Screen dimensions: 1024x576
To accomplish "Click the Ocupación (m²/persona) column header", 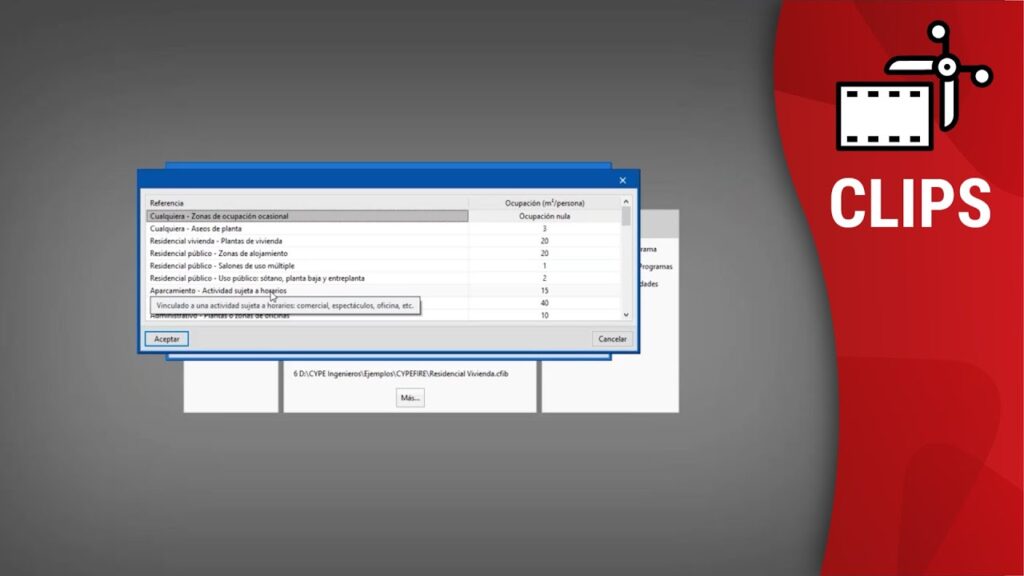I will (x=544, y=203).
